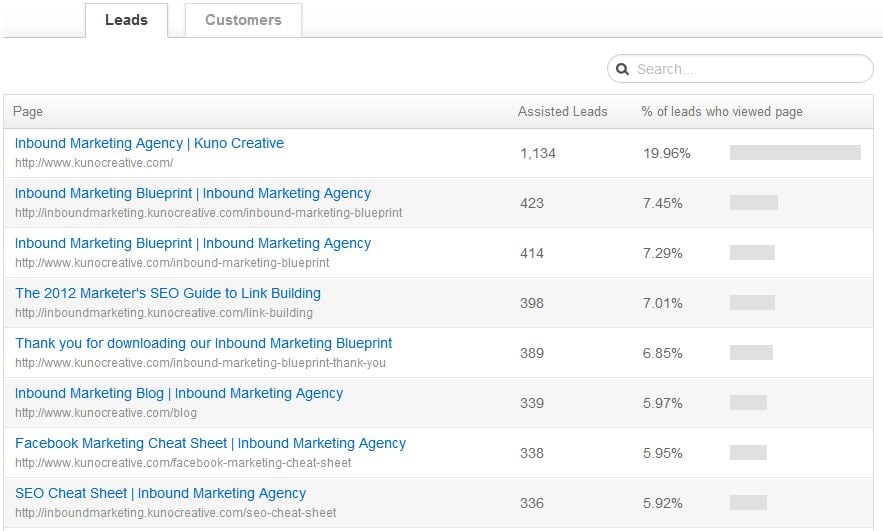
Task: Sort by Assisted Leads column header
Action: (x=562, y=112)
